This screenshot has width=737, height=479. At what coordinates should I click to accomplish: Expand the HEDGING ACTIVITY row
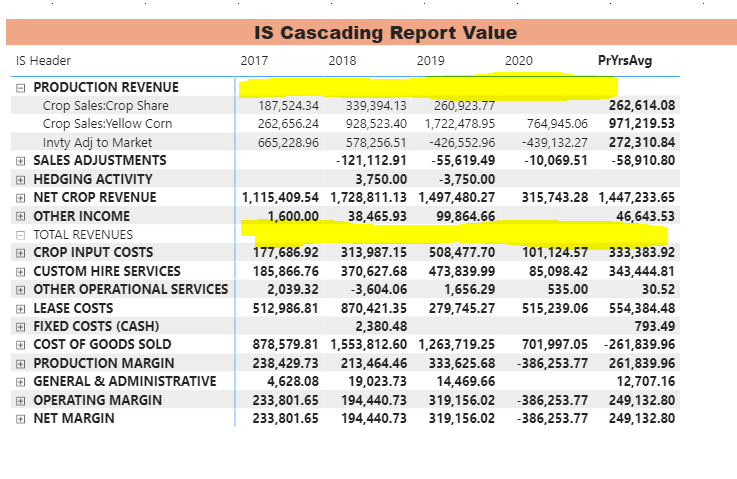pyautogui.click(x=20, y=180)
